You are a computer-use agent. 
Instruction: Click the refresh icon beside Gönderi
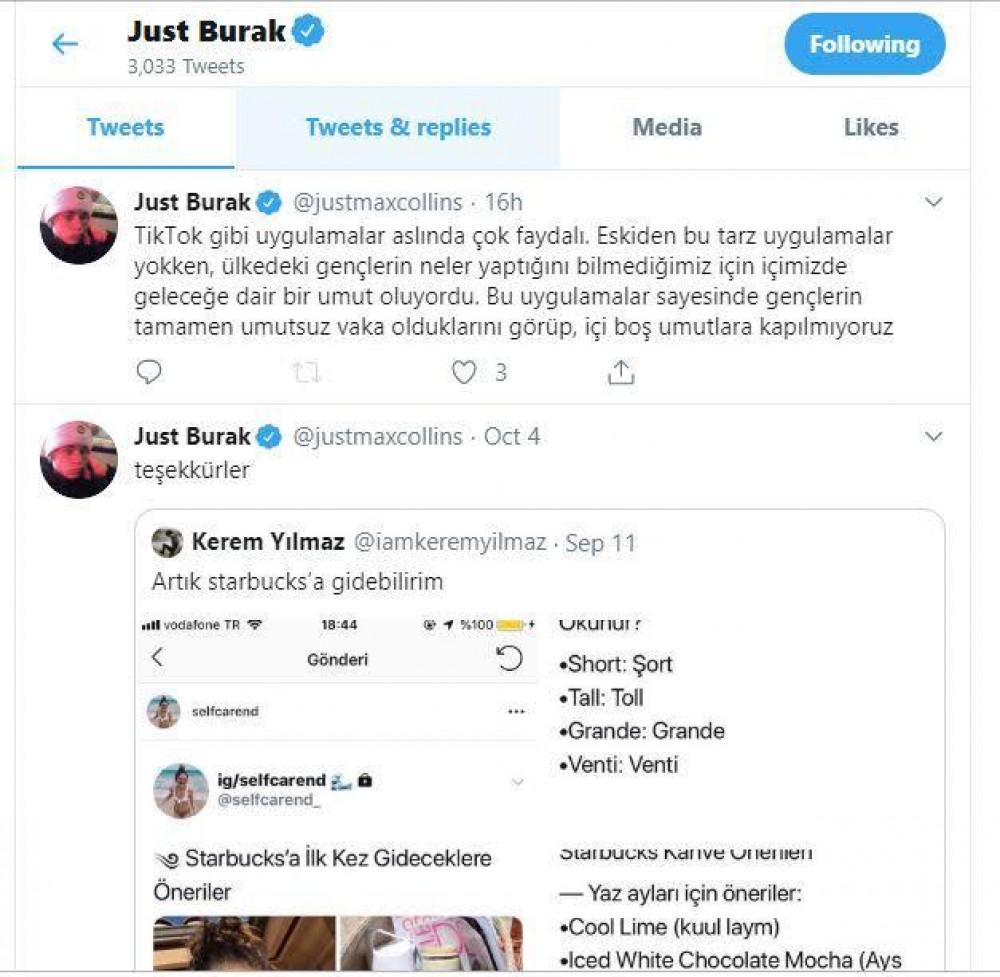[x=509, y=658]
